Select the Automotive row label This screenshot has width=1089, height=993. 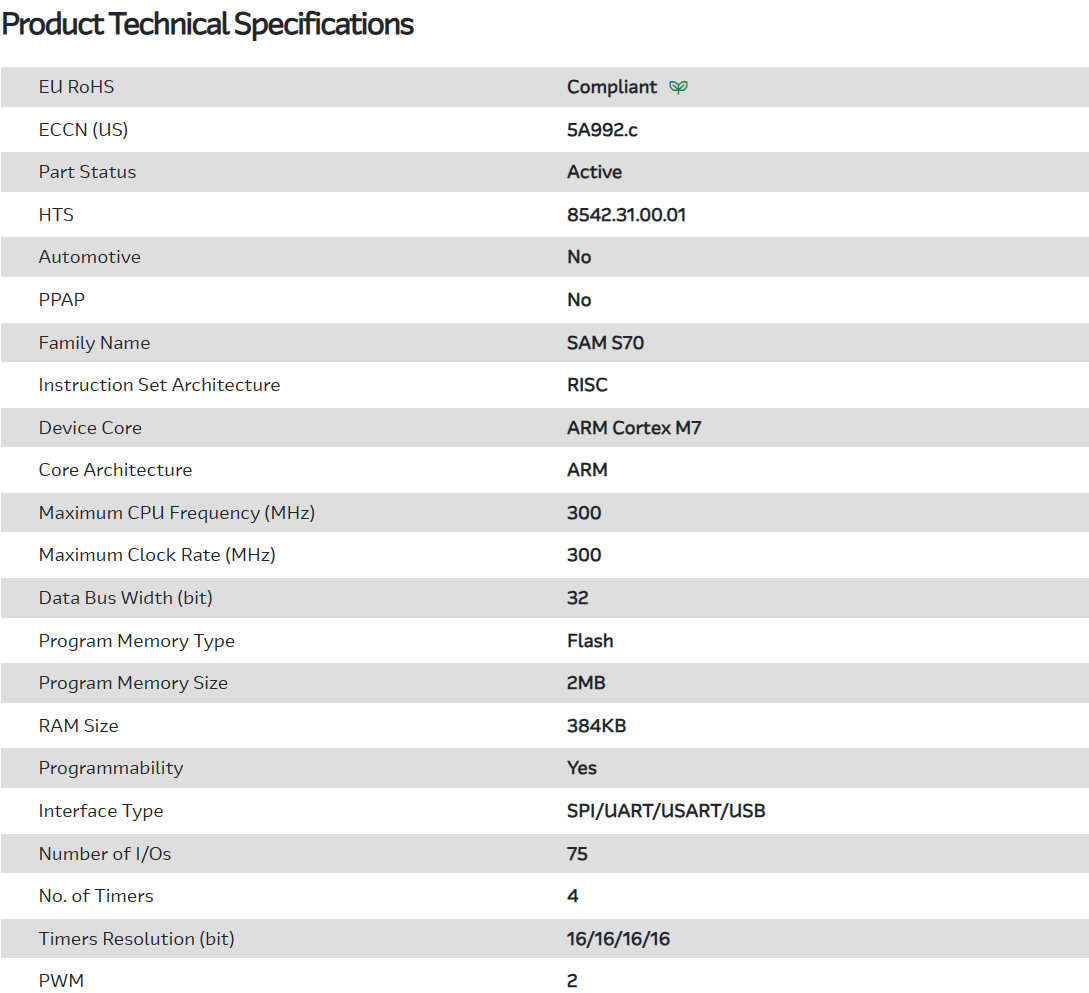coord(89,257)
